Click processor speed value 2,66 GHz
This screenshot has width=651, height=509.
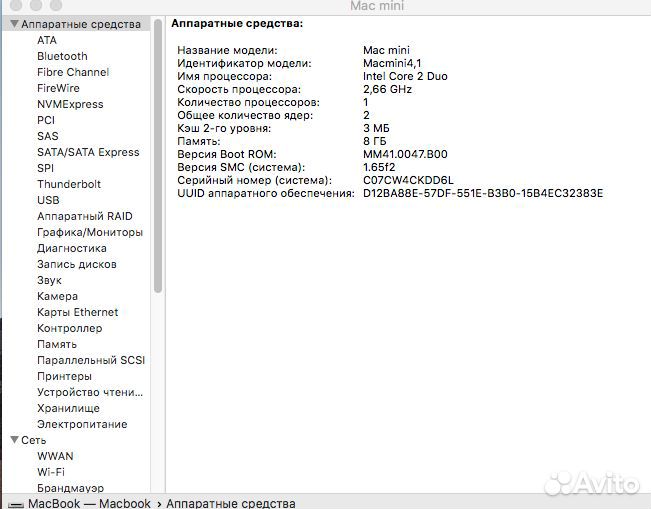click(387, 90)
